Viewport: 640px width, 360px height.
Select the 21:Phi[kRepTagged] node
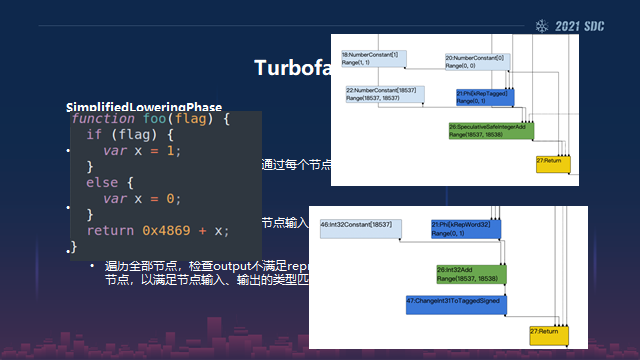[485, 98]
